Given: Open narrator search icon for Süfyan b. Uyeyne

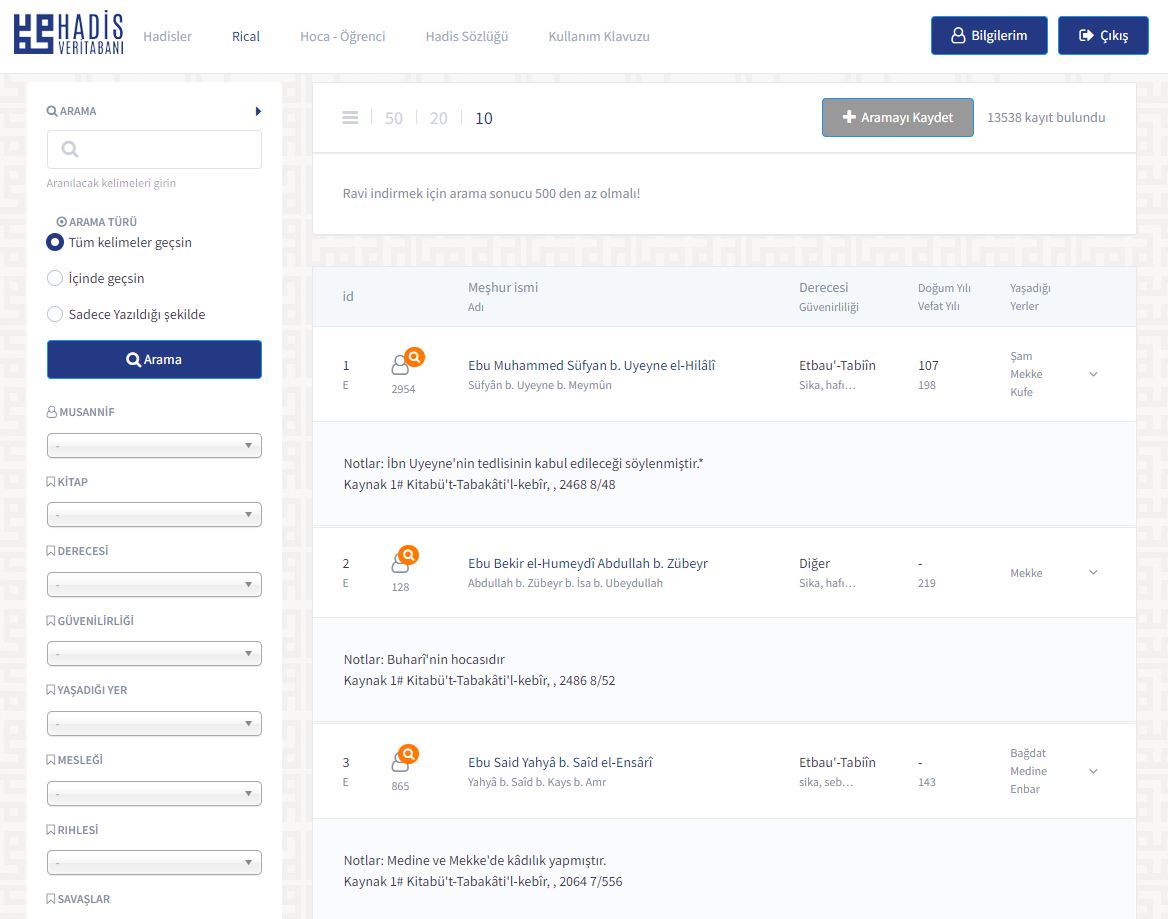Looking at the screenshot, I should (x=409, y=357).
